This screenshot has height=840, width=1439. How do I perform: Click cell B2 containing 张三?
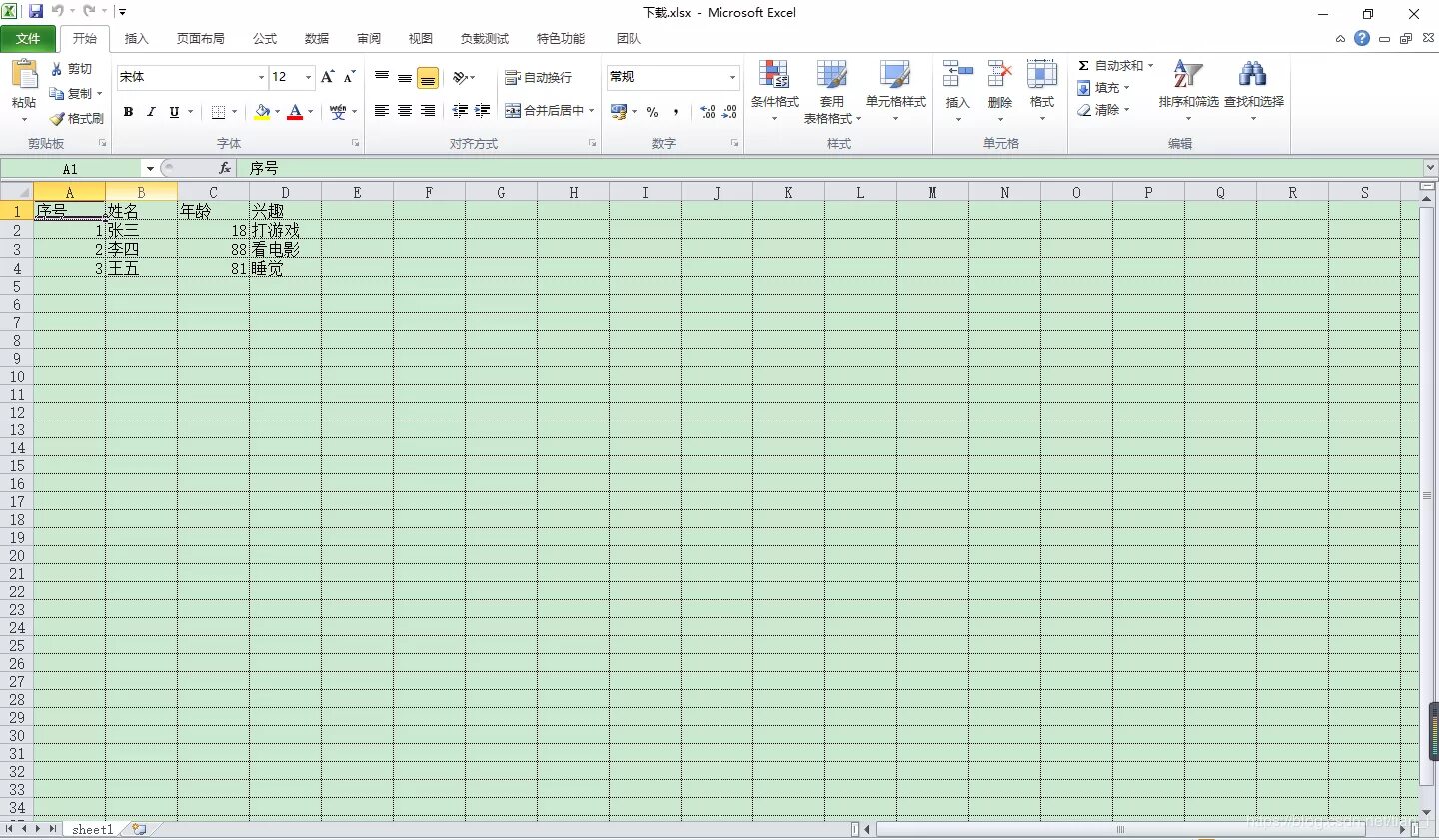[x=141, y=231]
